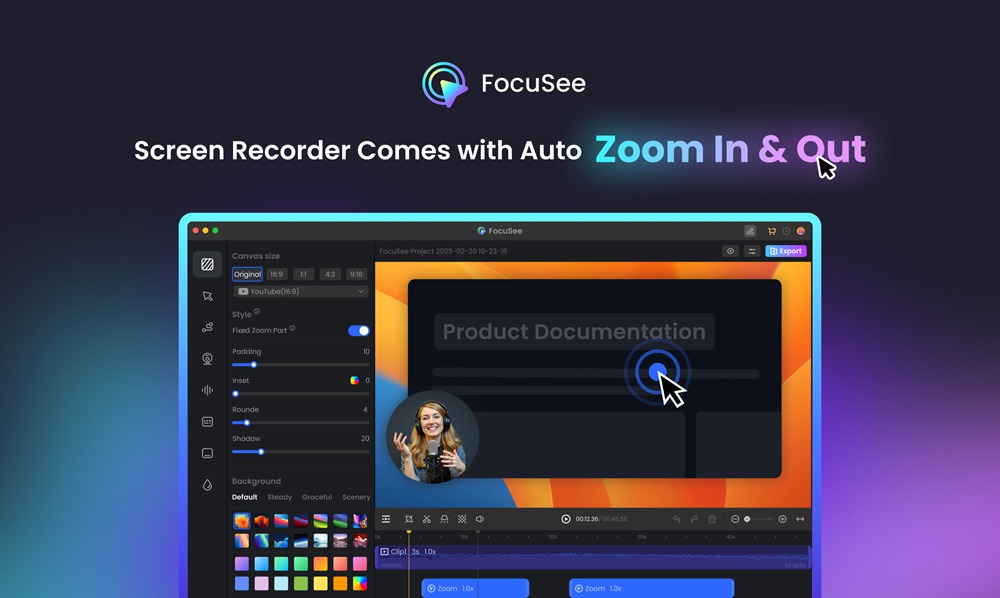Click the preview eye icon beside Export
This screenshot has height=598, width=1000.
click(x=730, y=251)
